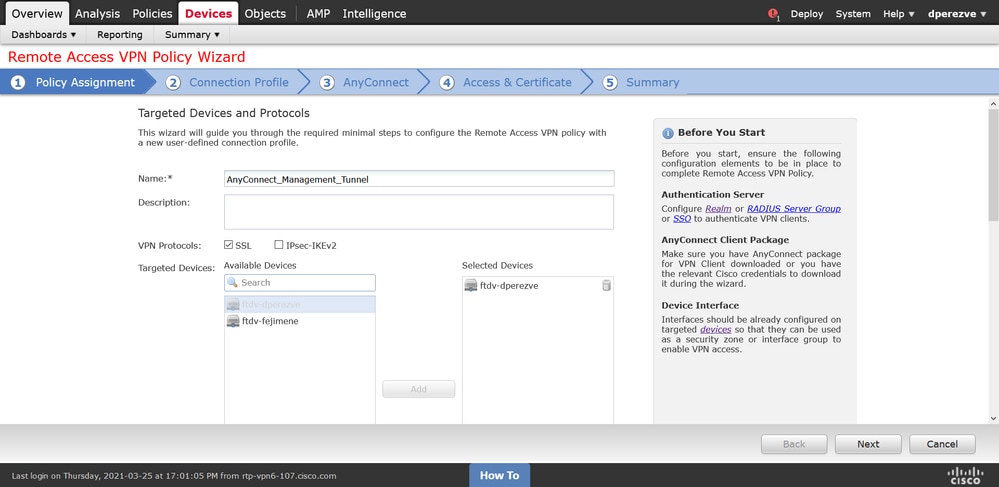Open the dperezve user menu
This screenshot has width=999, height=487.
coord(958,13)
